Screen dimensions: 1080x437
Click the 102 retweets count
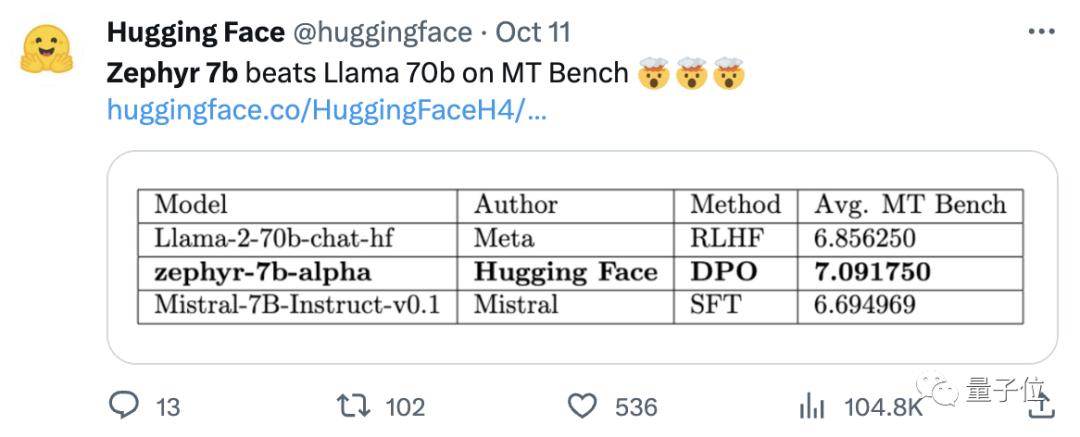(405, 407)
